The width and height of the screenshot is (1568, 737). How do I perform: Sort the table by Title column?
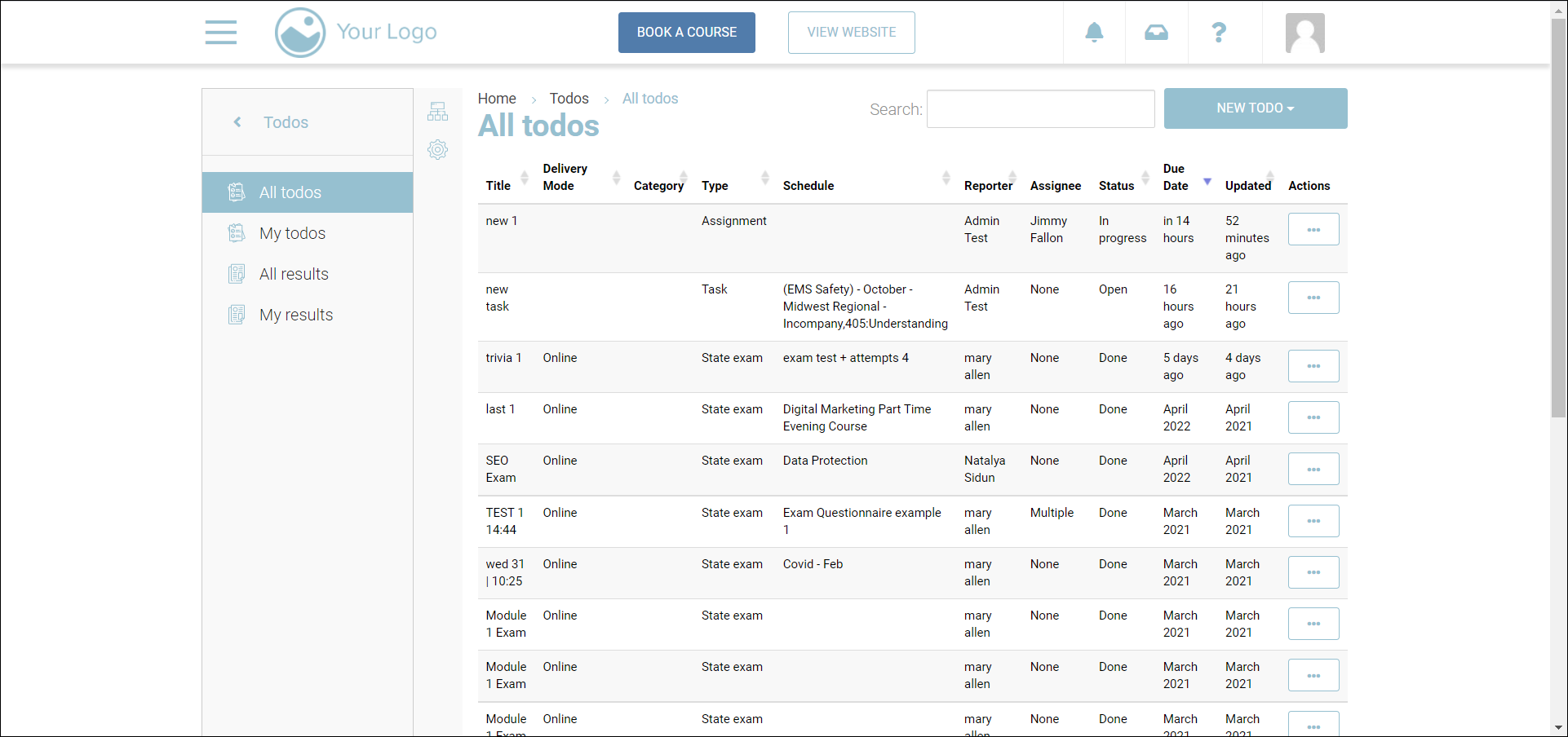click(x=499, y=186)
